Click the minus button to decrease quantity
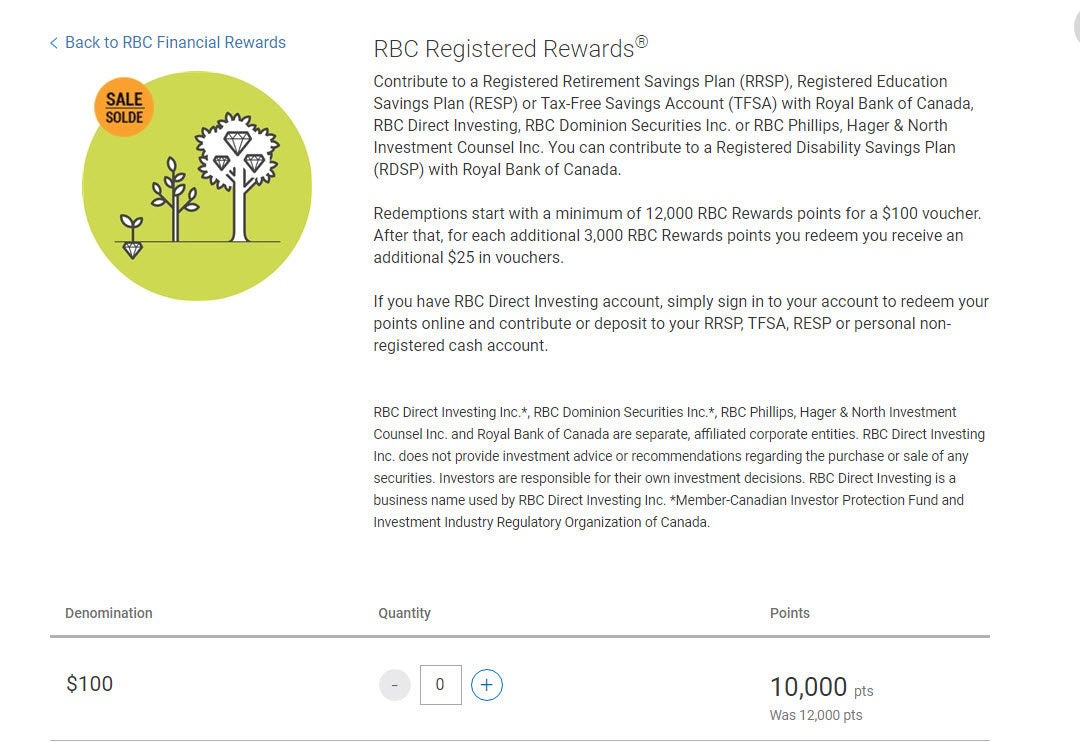This screenshot has width=1080, height=742. [x=395, y=685]
